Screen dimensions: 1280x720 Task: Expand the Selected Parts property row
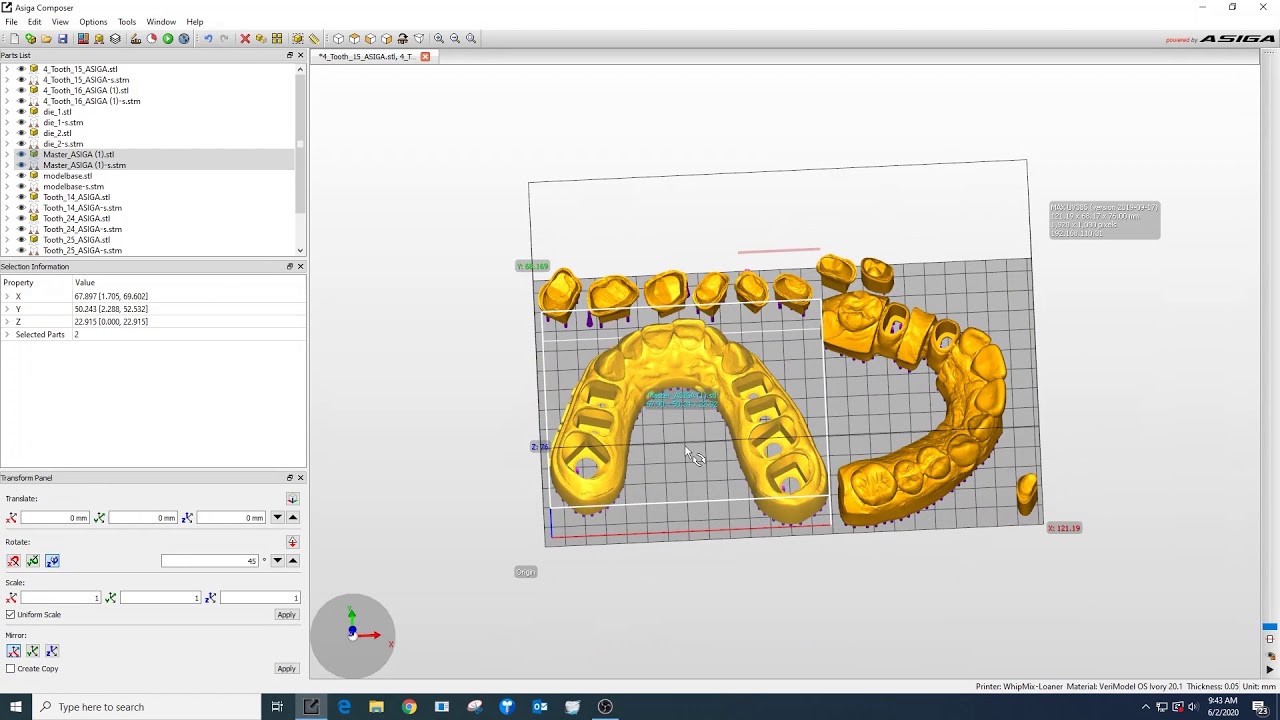[x=6, y=335]
